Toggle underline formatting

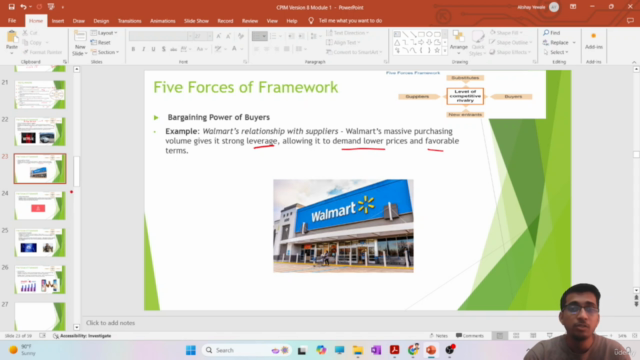(153, 49)
